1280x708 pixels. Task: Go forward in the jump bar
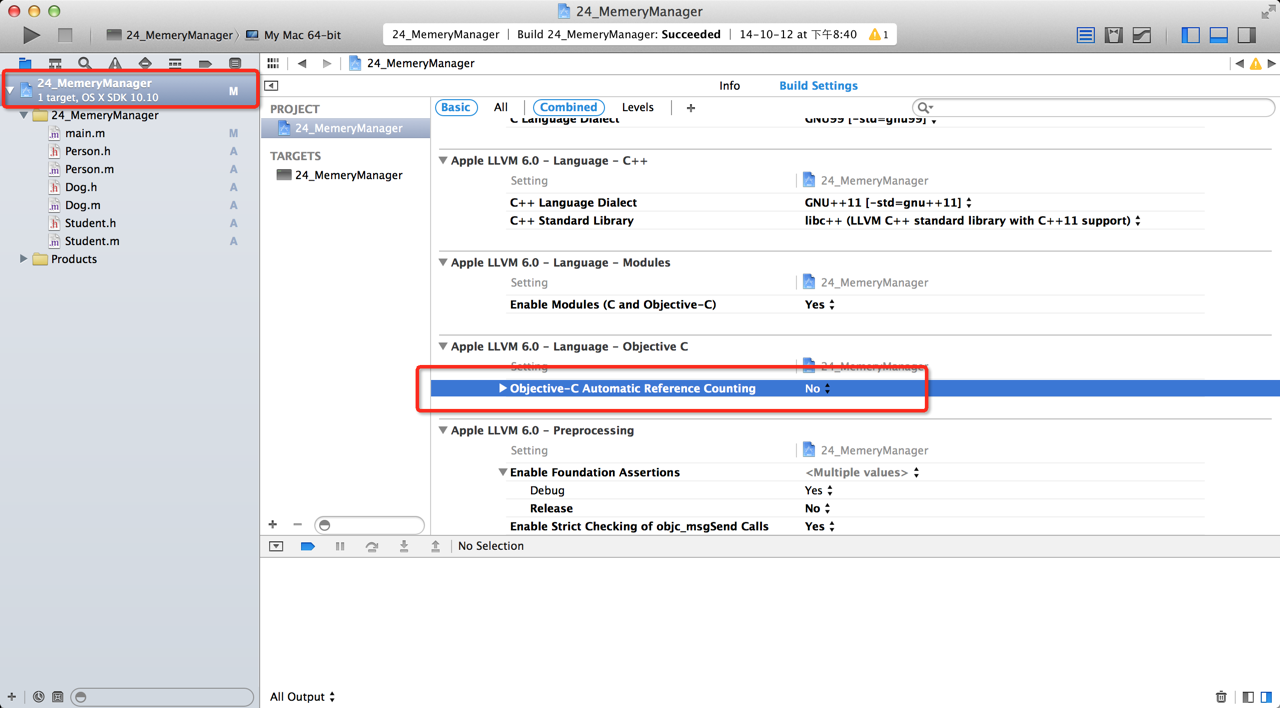[x=326, y=63]
